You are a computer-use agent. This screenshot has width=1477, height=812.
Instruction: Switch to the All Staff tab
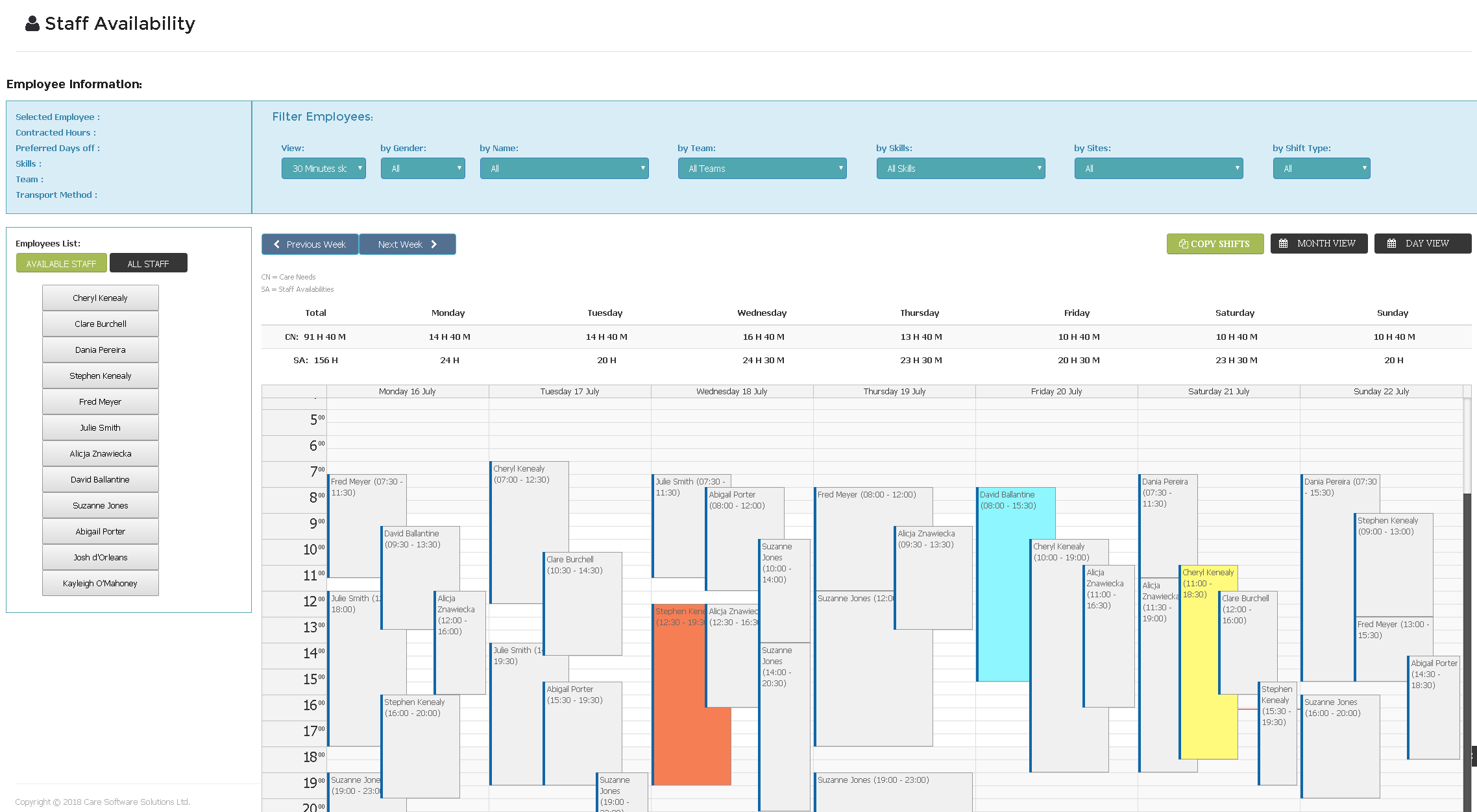149,263
